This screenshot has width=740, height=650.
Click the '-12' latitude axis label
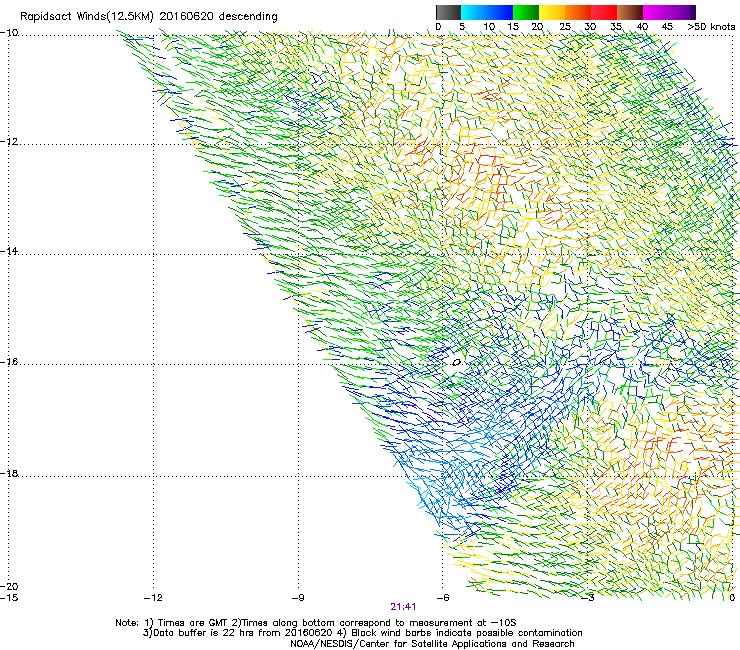(x=9, y=141)
